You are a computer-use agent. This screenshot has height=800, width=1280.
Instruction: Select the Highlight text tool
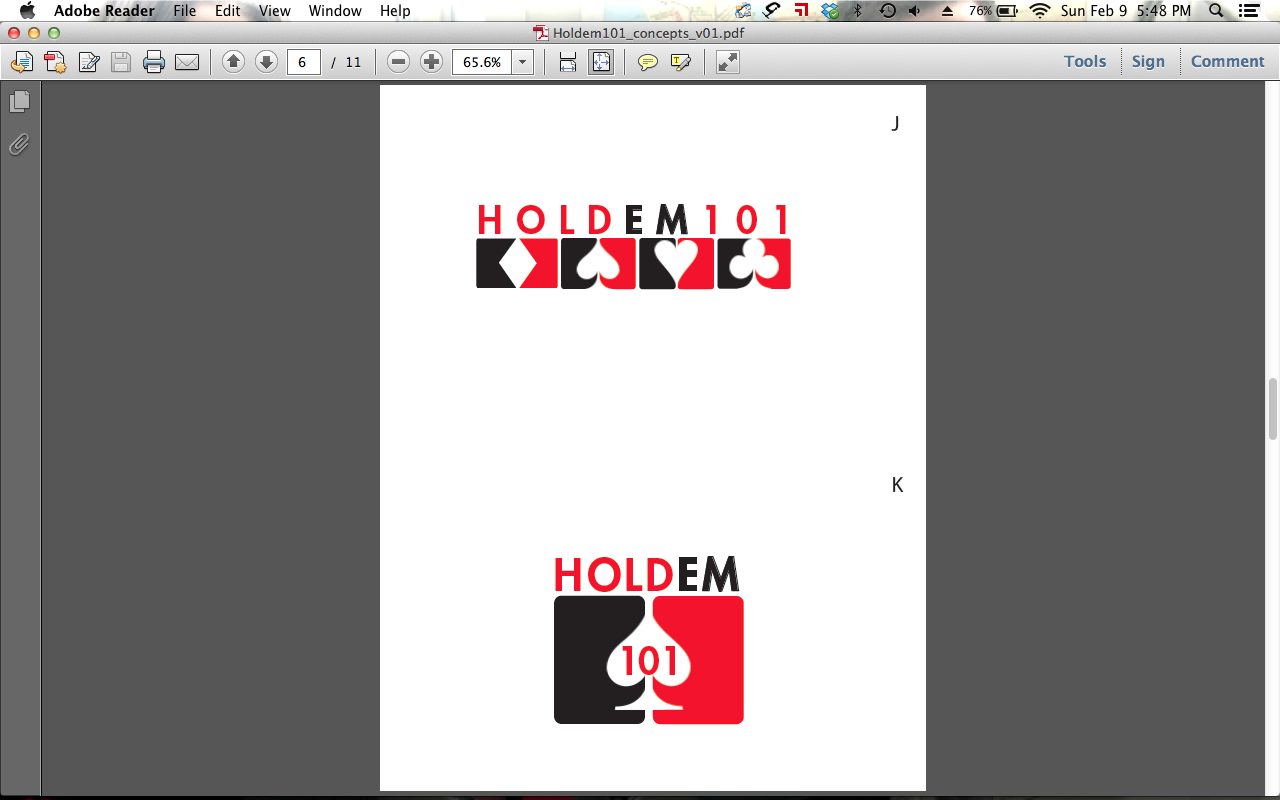pos(681,62)
